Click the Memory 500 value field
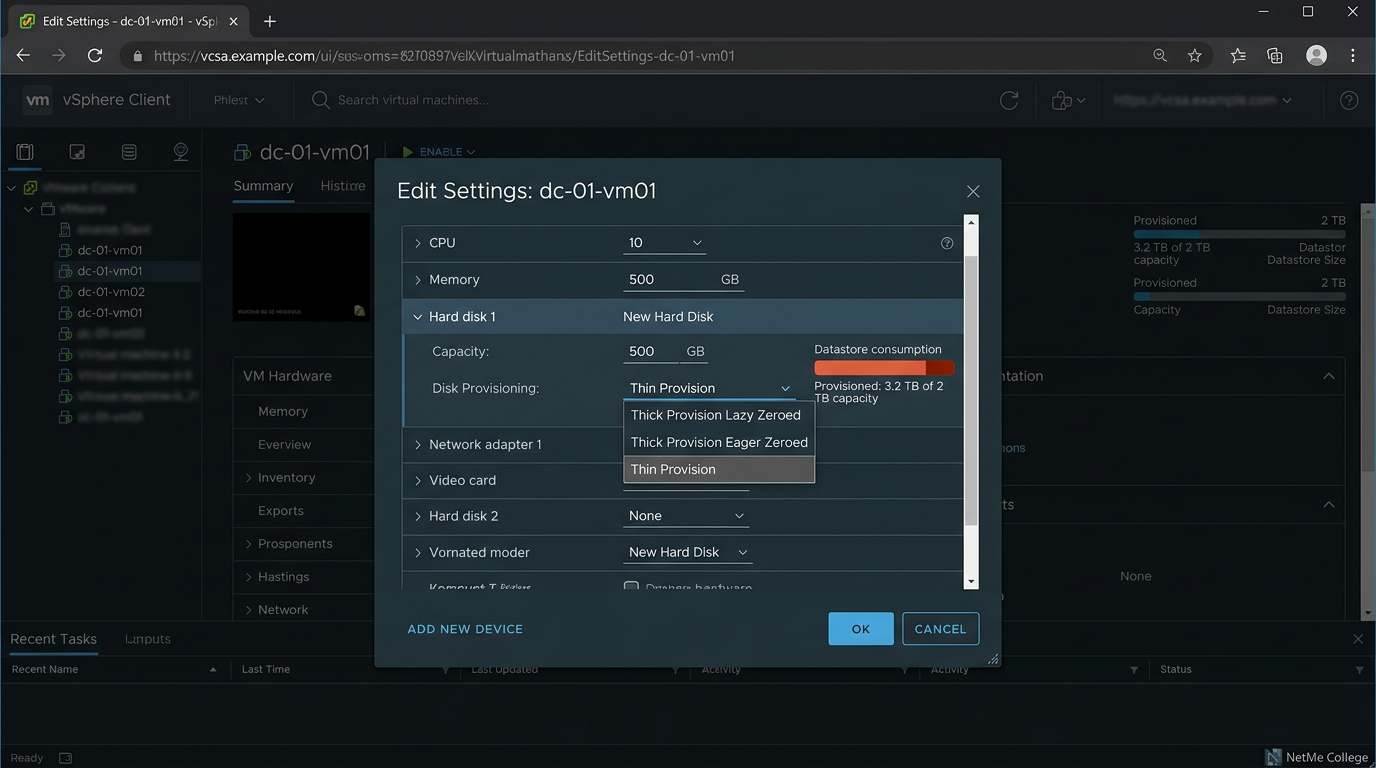Viewport: 1376px width, 768px height. [x=669, y=280]
